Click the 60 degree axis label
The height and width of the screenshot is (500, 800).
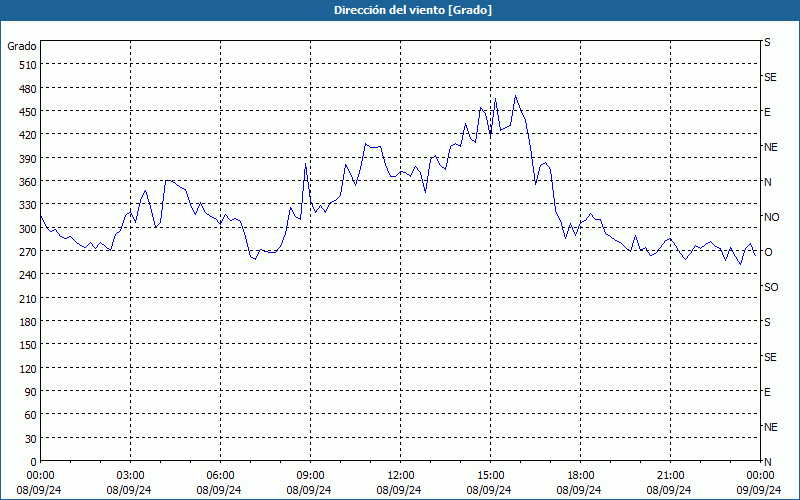32,415
